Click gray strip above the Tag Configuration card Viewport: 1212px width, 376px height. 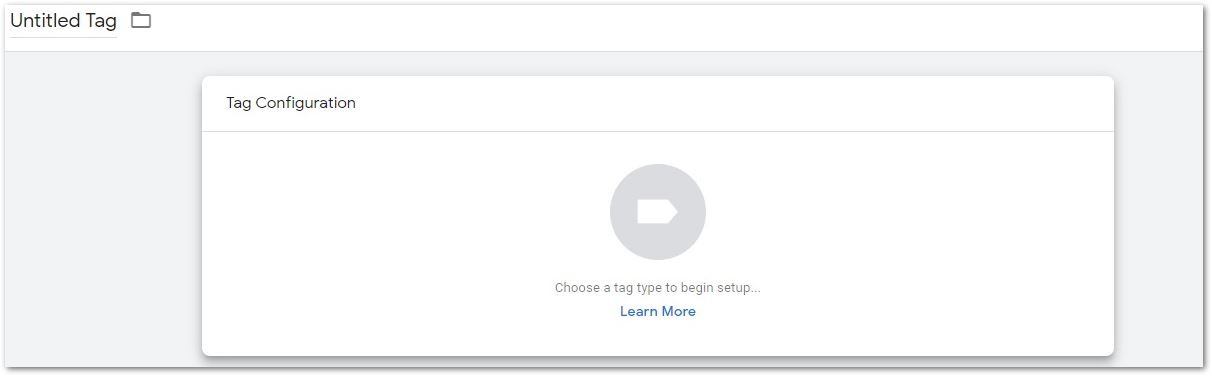coord(658,64)
